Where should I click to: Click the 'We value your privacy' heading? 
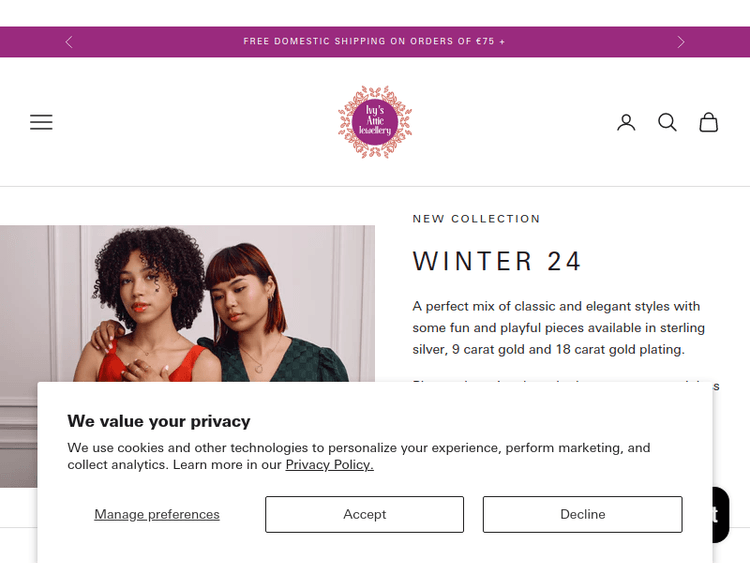pyautogui.click(x=159, y=421)
